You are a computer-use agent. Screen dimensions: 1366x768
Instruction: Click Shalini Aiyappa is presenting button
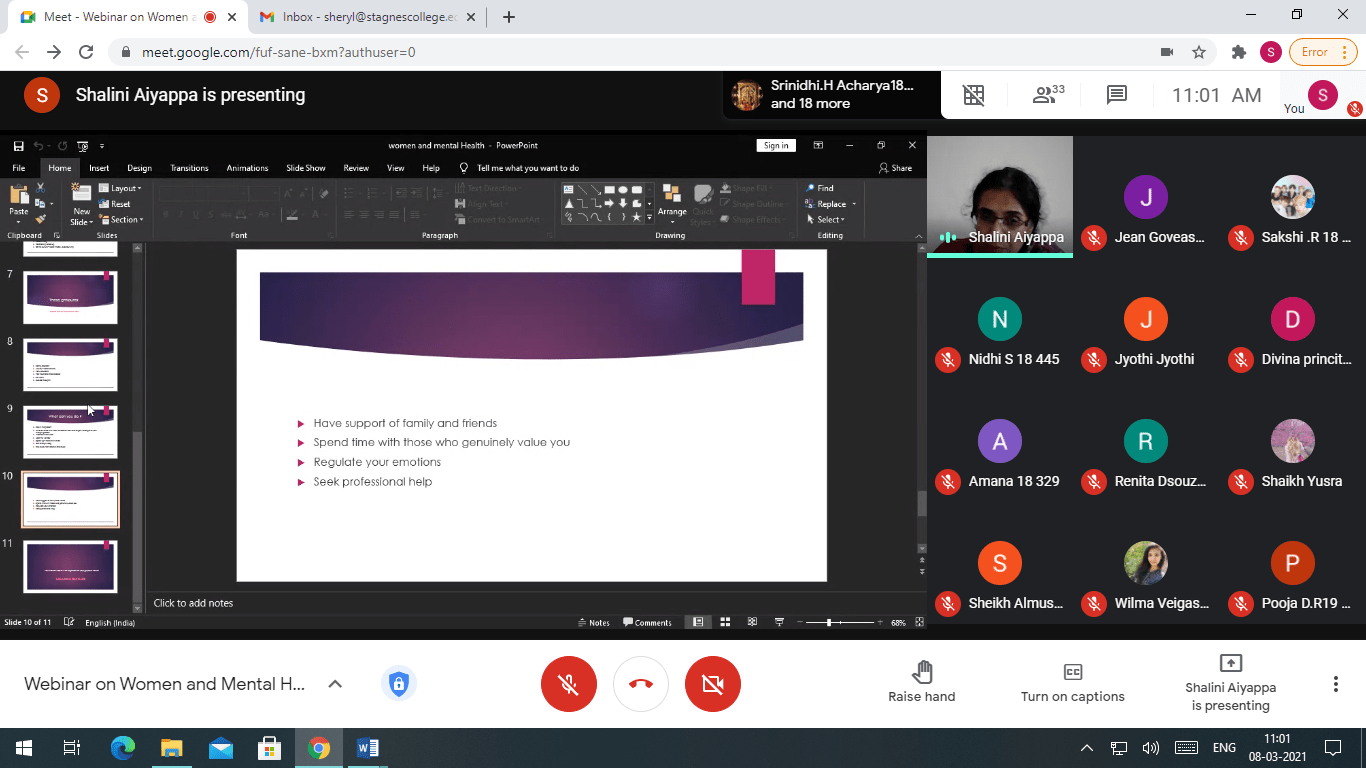pos(1230,682)
